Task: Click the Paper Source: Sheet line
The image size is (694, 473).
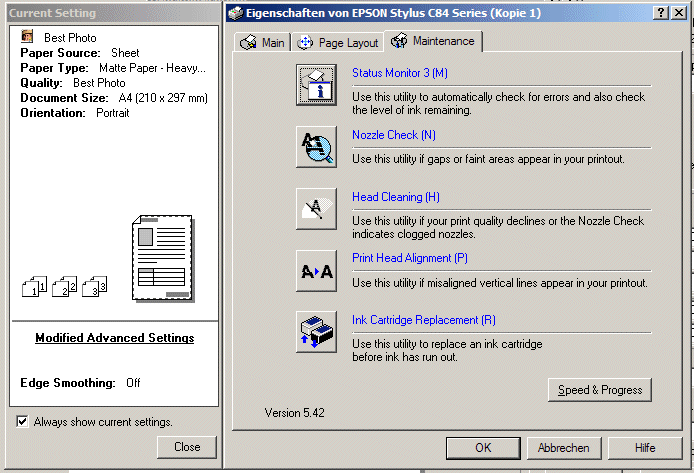Action: click(80, 53)
